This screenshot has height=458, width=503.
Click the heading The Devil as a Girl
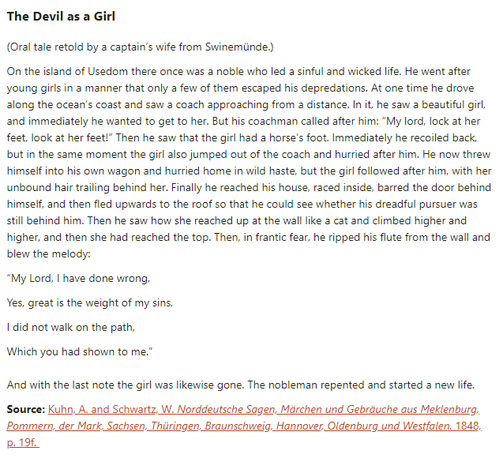tap(61, 16)
